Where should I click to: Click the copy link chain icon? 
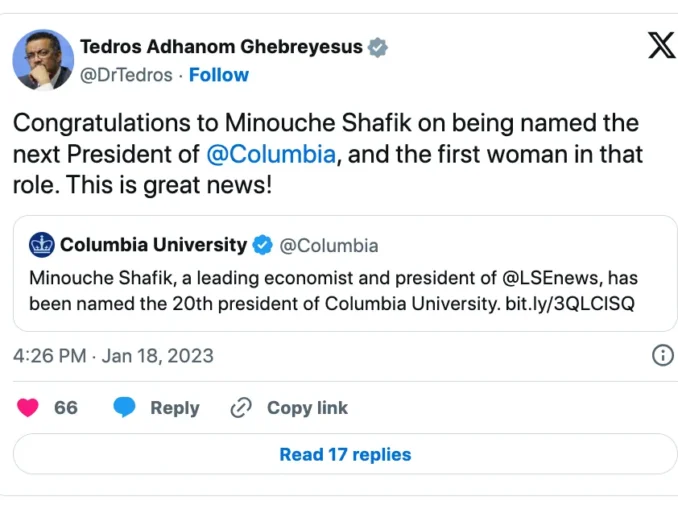[240, 408]
